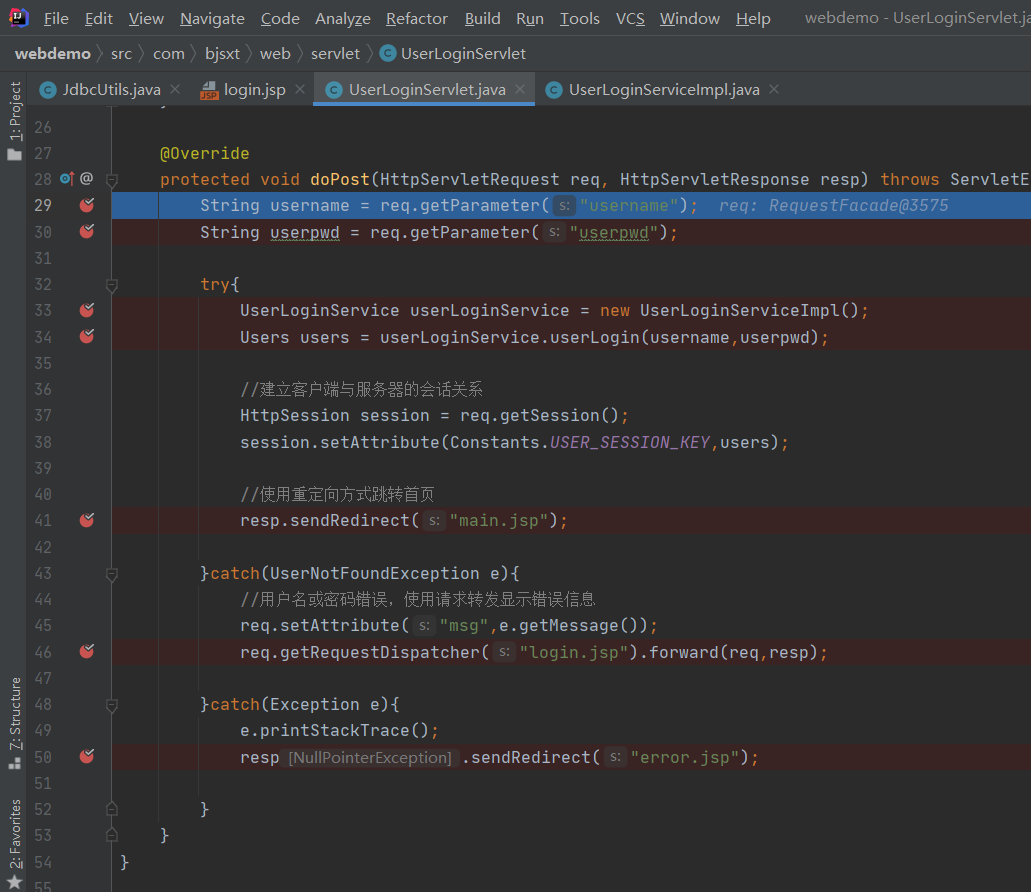The width and height of the screenshot is (1031, 892).
Task: Click the class icon on UserLoginServiceImpl.java tab
Action: (x=554, y=89)
